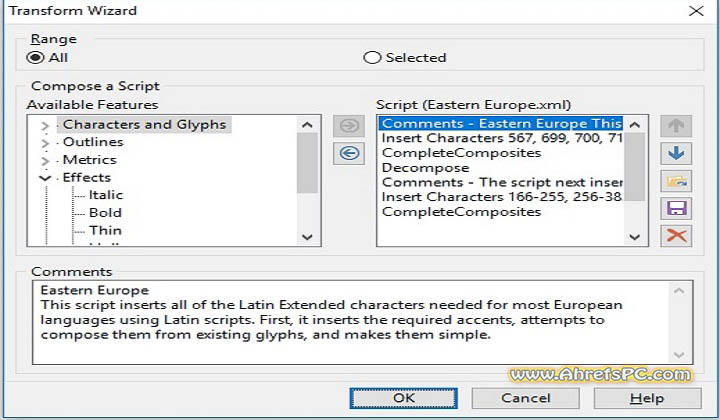Move script item down with blue arrow
Screen dimensions: 720x420
click(x=676, y=153)
